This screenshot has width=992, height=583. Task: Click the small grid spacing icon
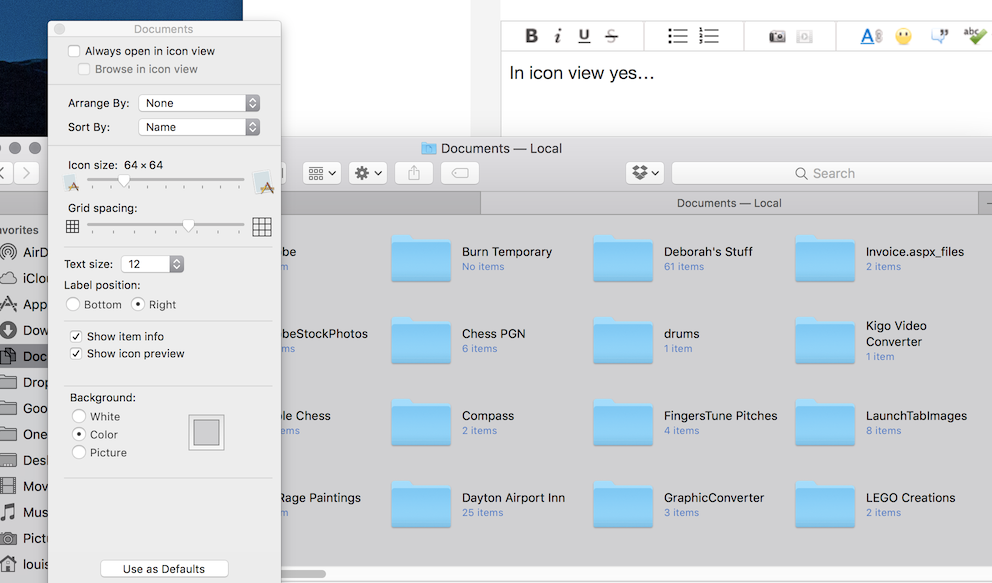click(x=73, y=226)
